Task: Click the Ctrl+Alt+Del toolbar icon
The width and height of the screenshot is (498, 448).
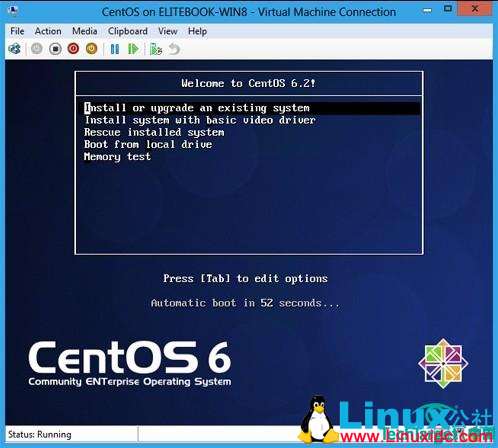Action: click(x=14, y=49)
